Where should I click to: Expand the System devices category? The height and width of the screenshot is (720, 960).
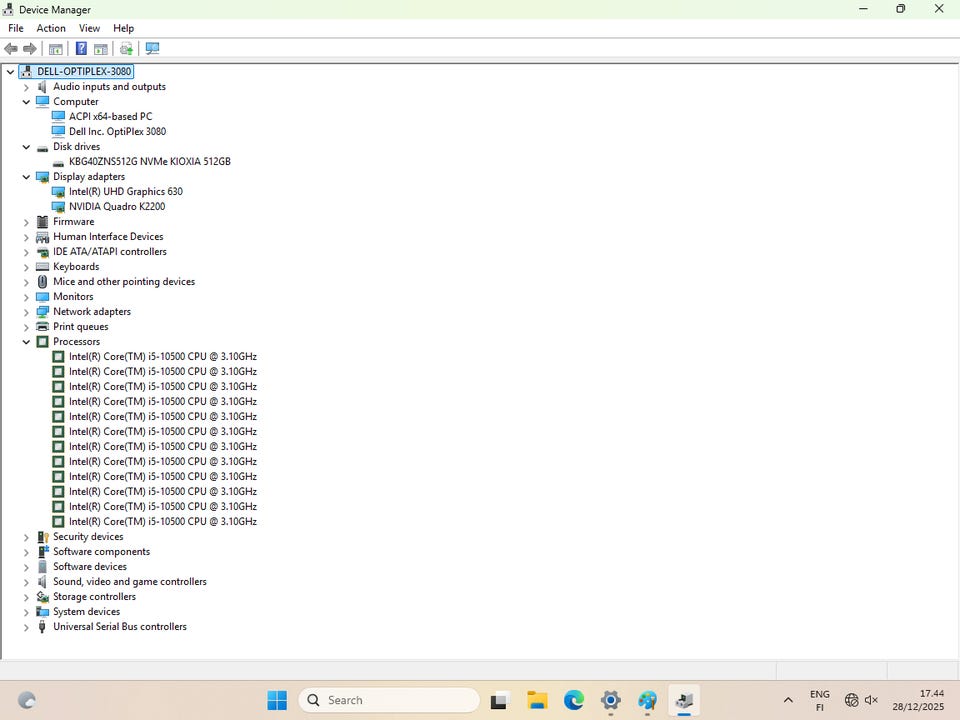pos(26,612)
